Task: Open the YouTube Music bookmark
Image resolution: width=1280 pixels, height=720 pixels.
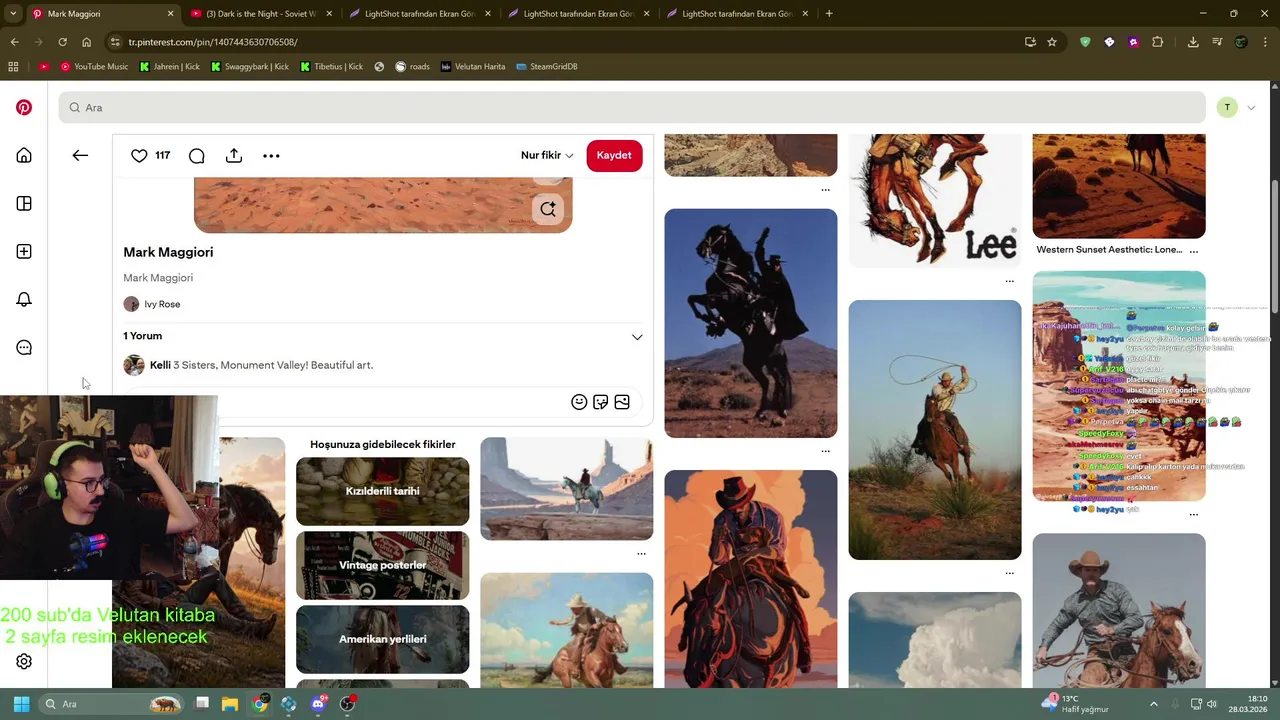Action: tap(94, 66)
